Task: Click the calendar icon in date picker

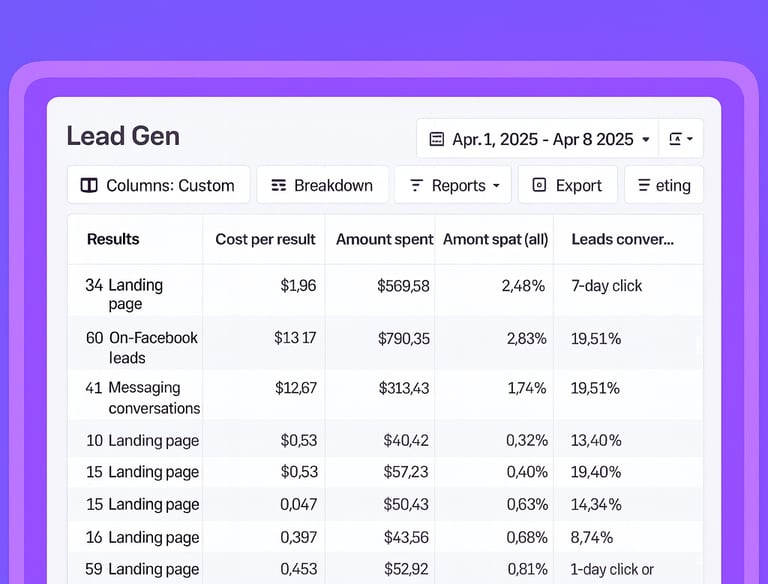Action: coord(436,140)
